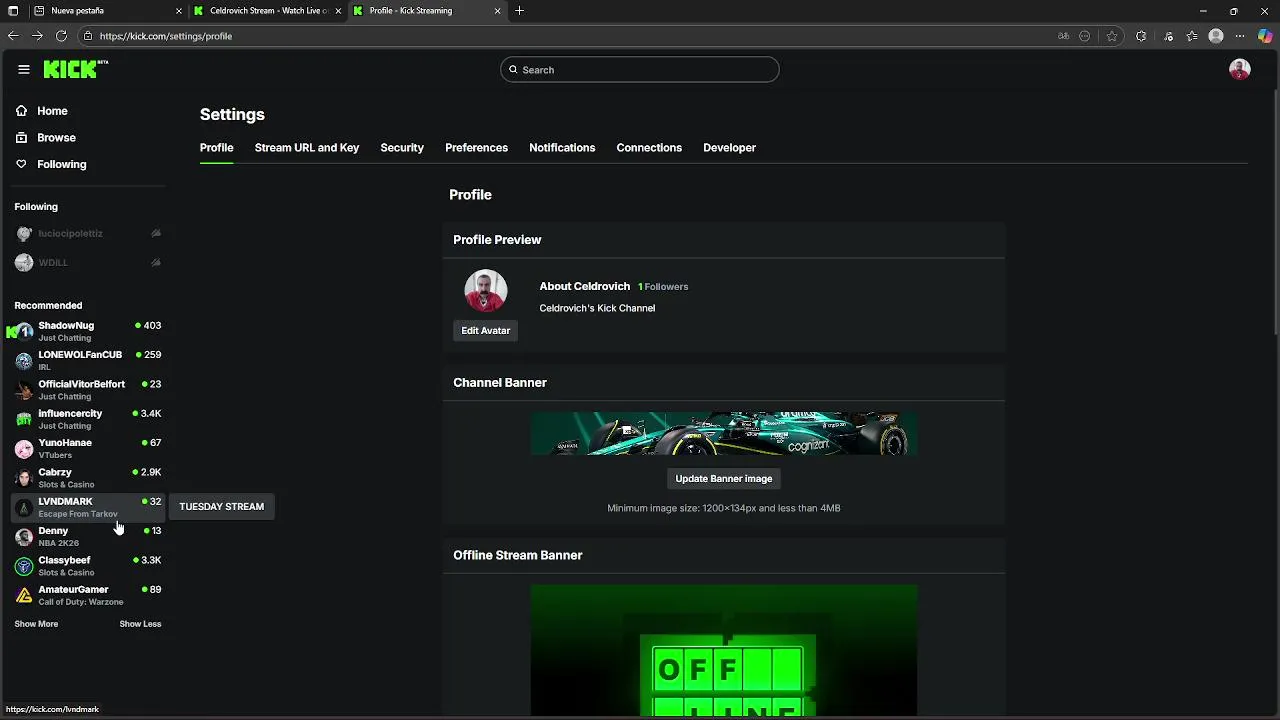
Task: Close the Profile - Kick Streaming tab
Action: [x=498, y=11]
